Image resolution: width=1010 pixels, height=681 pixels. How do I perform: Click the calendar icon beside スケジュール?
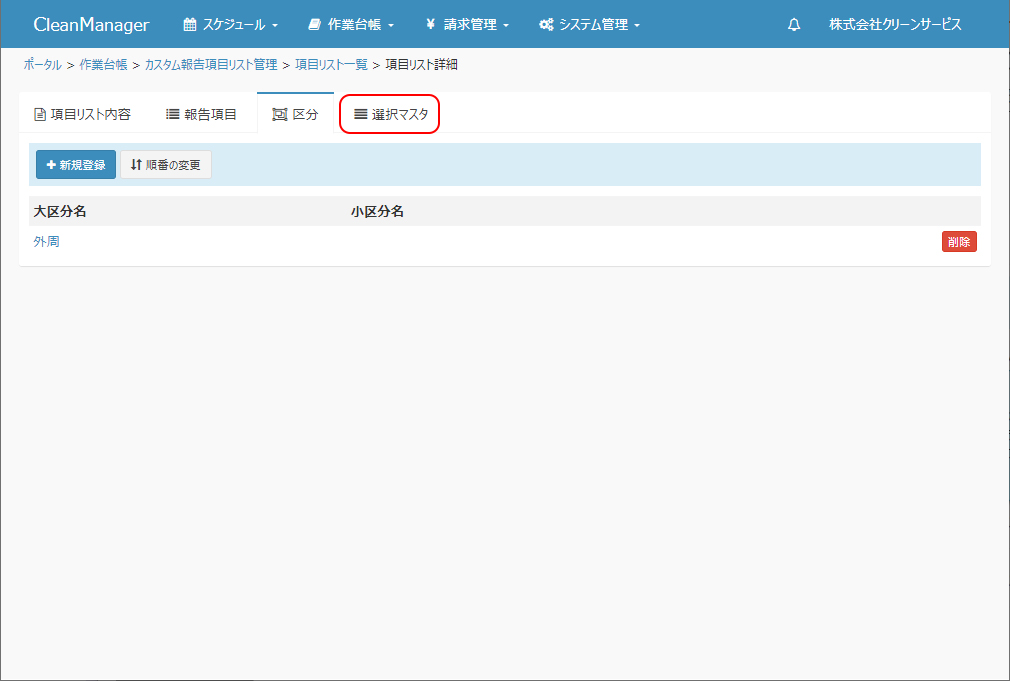pos(189,25)
